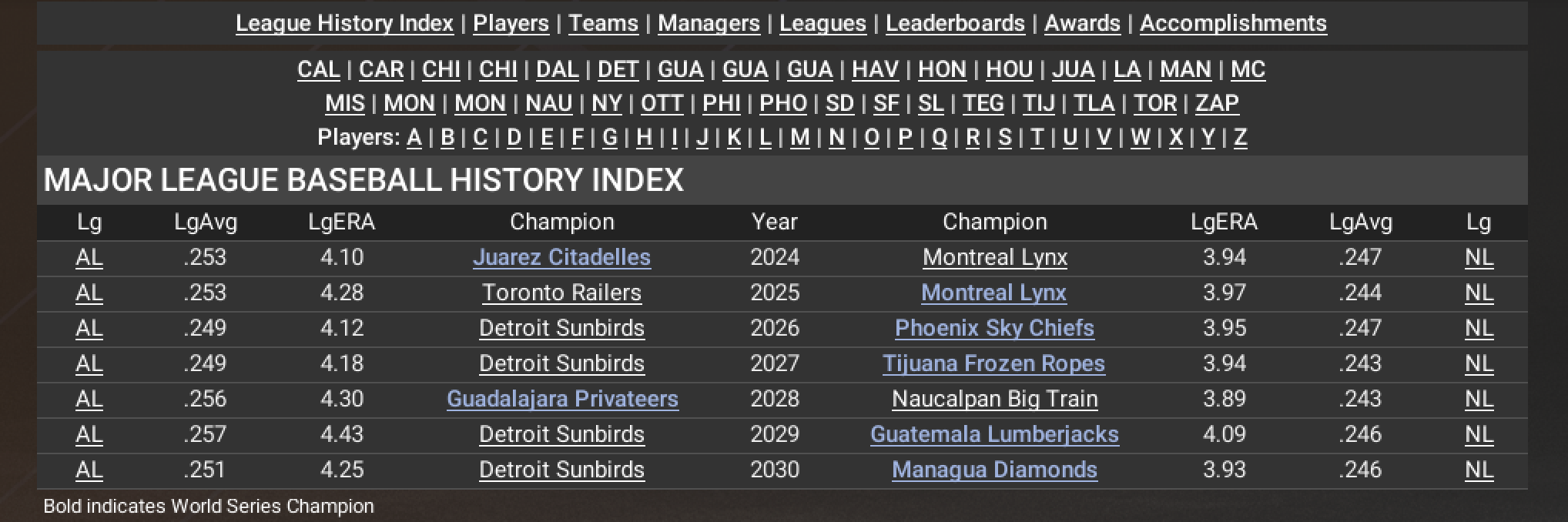Browse players starting with letter Z

[x=1240, y=137]
